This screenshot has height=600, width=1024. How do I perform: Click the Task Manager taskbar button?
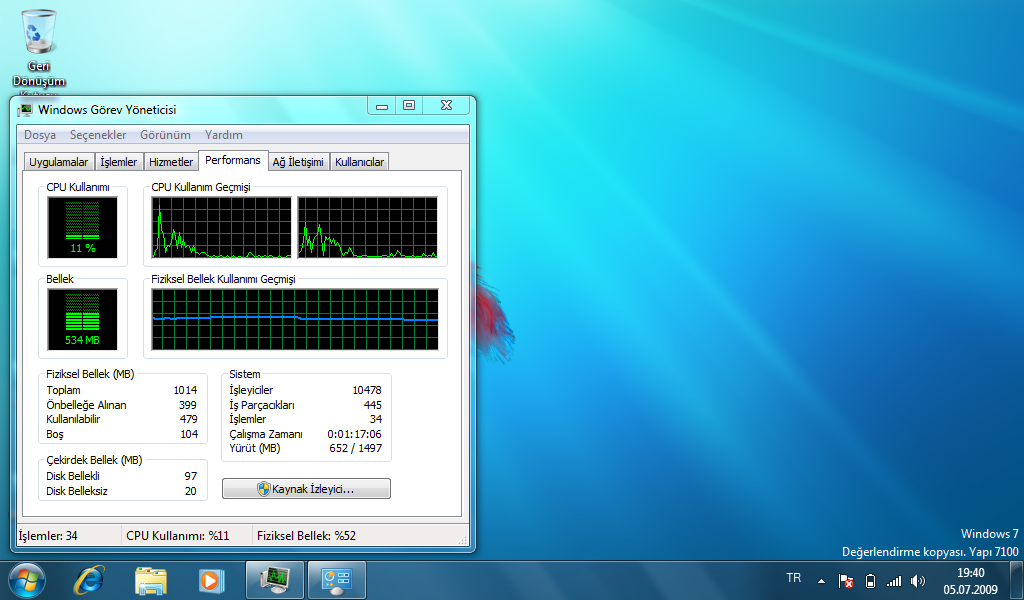click(274, 580)
